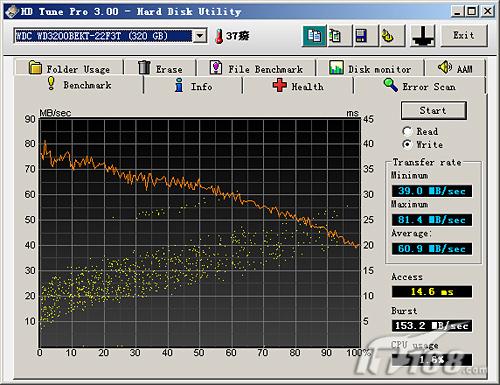Click the Health red cross icon
The width and height of the screenshot is (500, 385).
coord(279,85)
